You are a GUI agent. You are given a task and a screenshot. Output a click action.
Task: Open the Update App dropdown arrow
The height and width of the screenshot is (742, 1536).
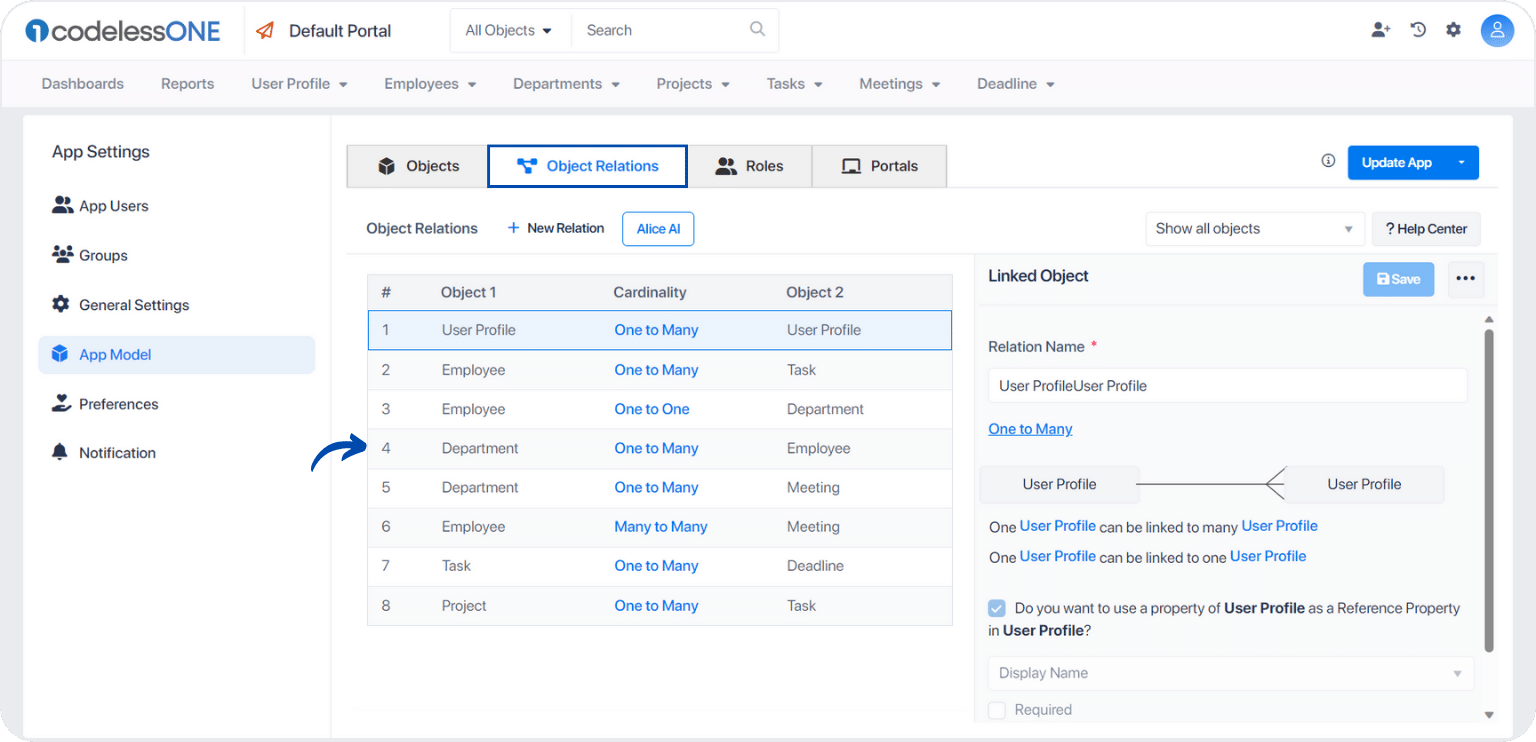pos(1462,163)
